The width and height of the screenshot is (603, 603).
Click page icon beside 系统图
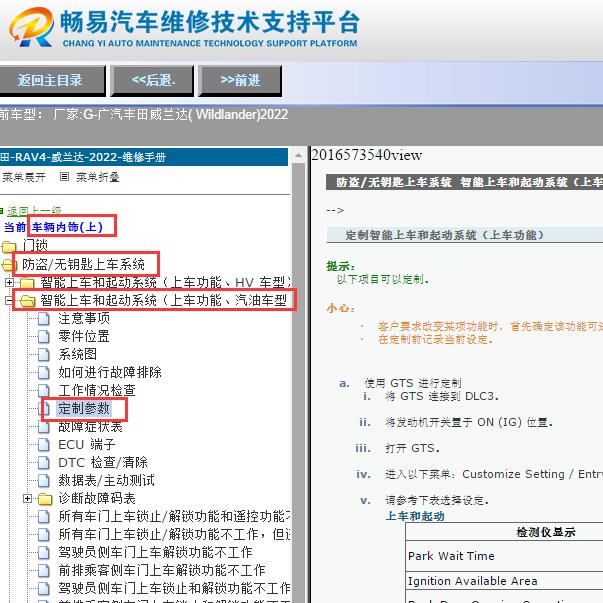click(x=44, y=355)
